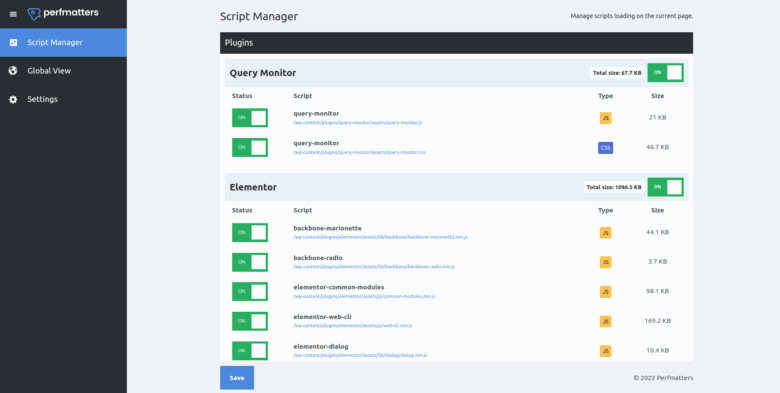The width and height of the screenshot is (780, 393).
Task: Click elementor-web-cli script name
Action: [322, 317]
